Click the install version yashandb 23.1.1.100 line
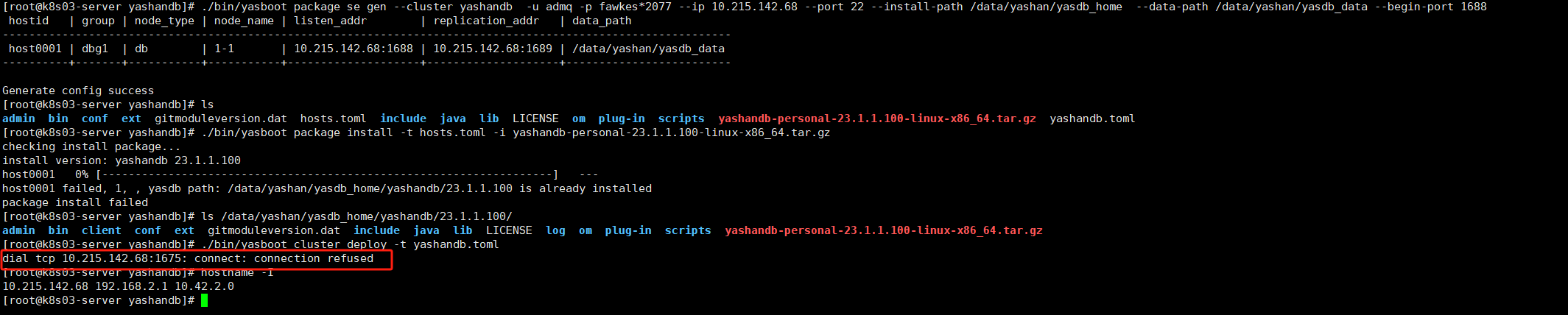The image size is (1568, 315). click(122, 160)
